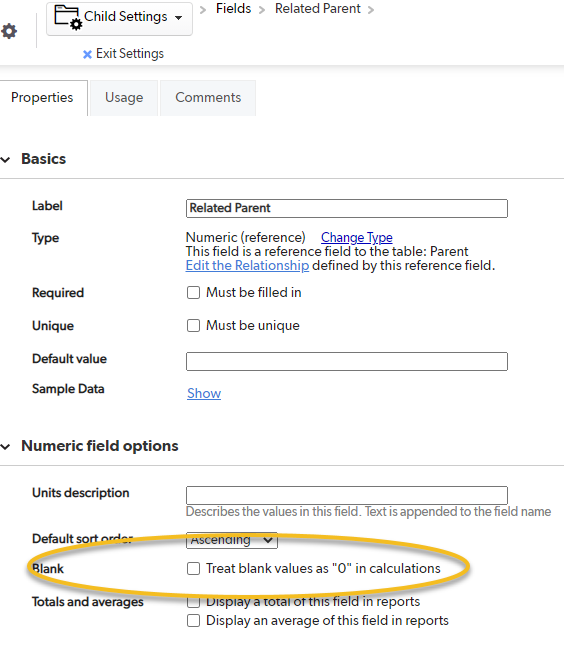Collapse the Numeric field options section
This screenshot has height=653, width=564.
[5, 447]
